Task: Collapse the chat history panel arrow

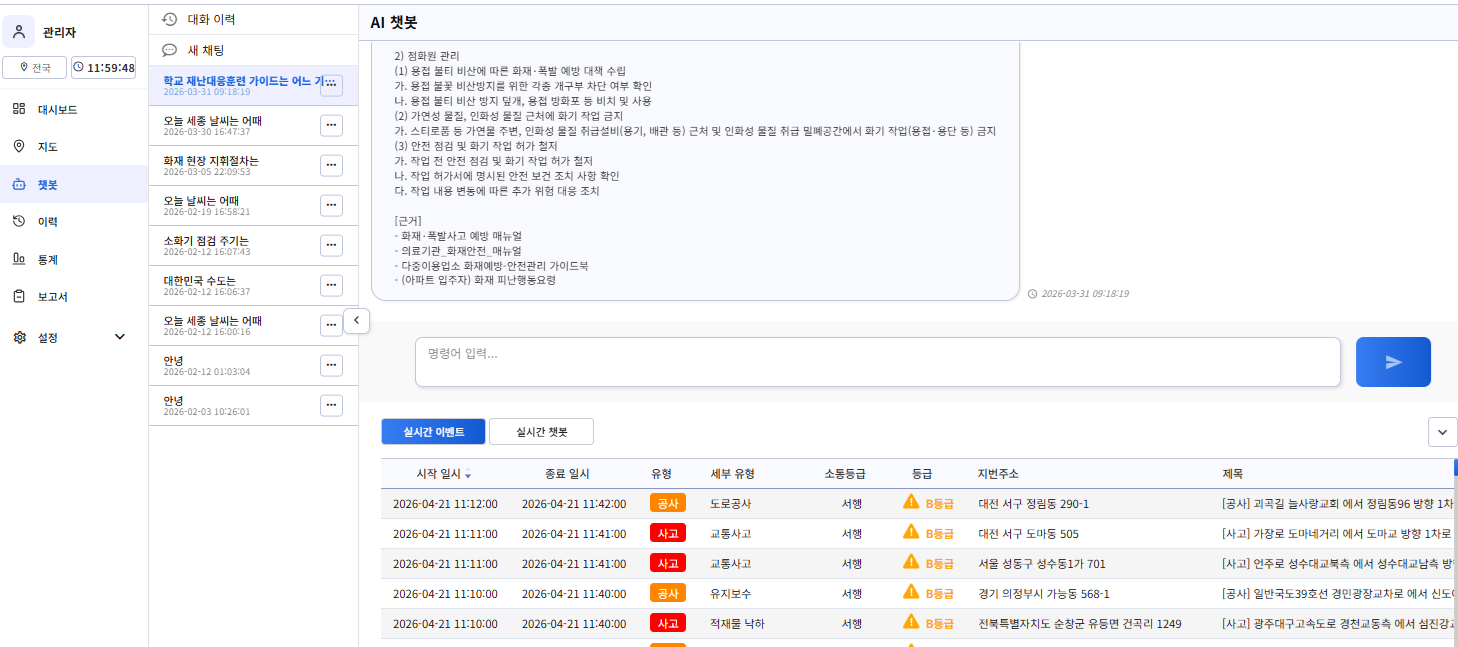Action: pos(357,320)
